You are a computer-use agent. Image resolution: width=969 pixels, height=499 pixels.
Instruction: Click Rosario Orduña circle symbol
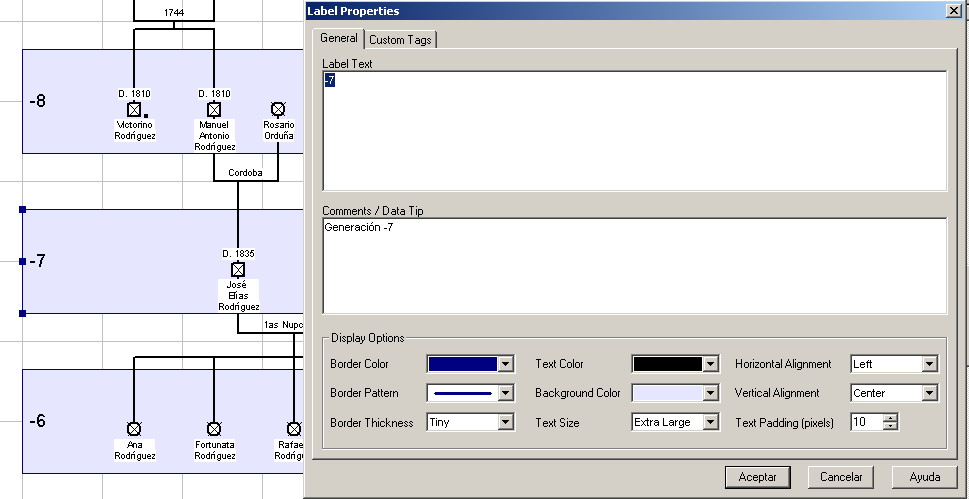(278, 110)
